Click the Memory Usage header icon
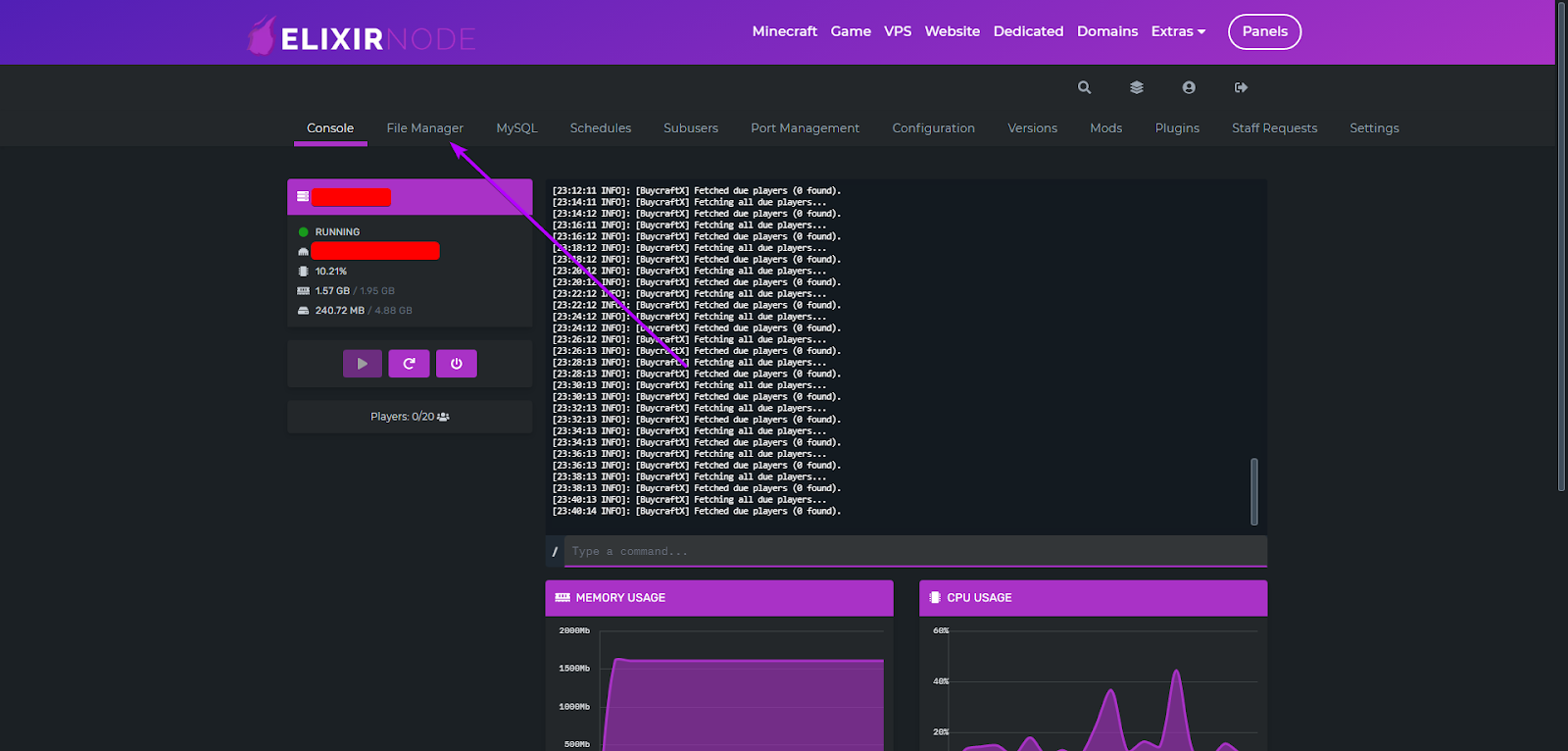This screenshot has width=1568, height=751. pyautogui.click(x=563, y=598)
